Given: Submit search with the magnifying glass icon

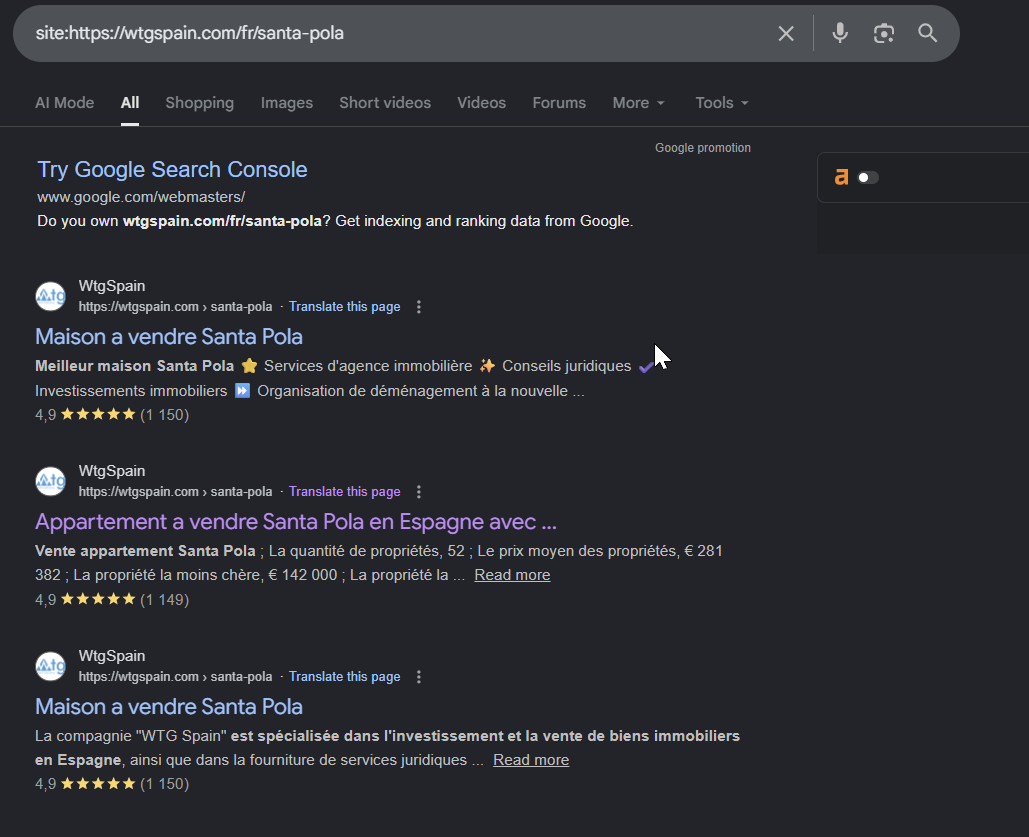Looking at the screenshot, I should pyautogui.click(x=927, y=33).
